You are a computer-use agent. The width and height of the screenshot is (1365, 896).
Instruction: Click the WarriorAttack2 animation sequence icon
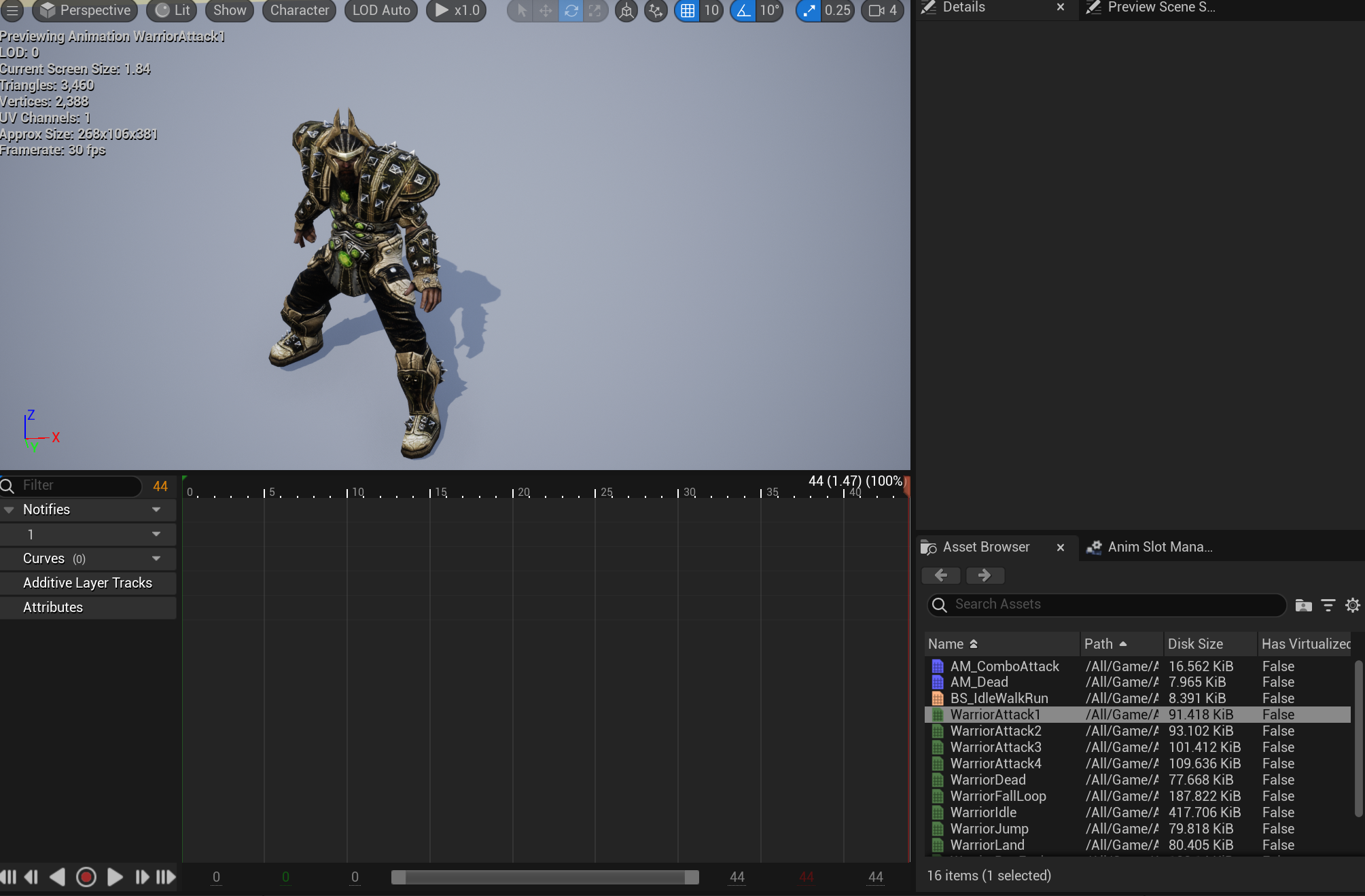click(938, 731)
